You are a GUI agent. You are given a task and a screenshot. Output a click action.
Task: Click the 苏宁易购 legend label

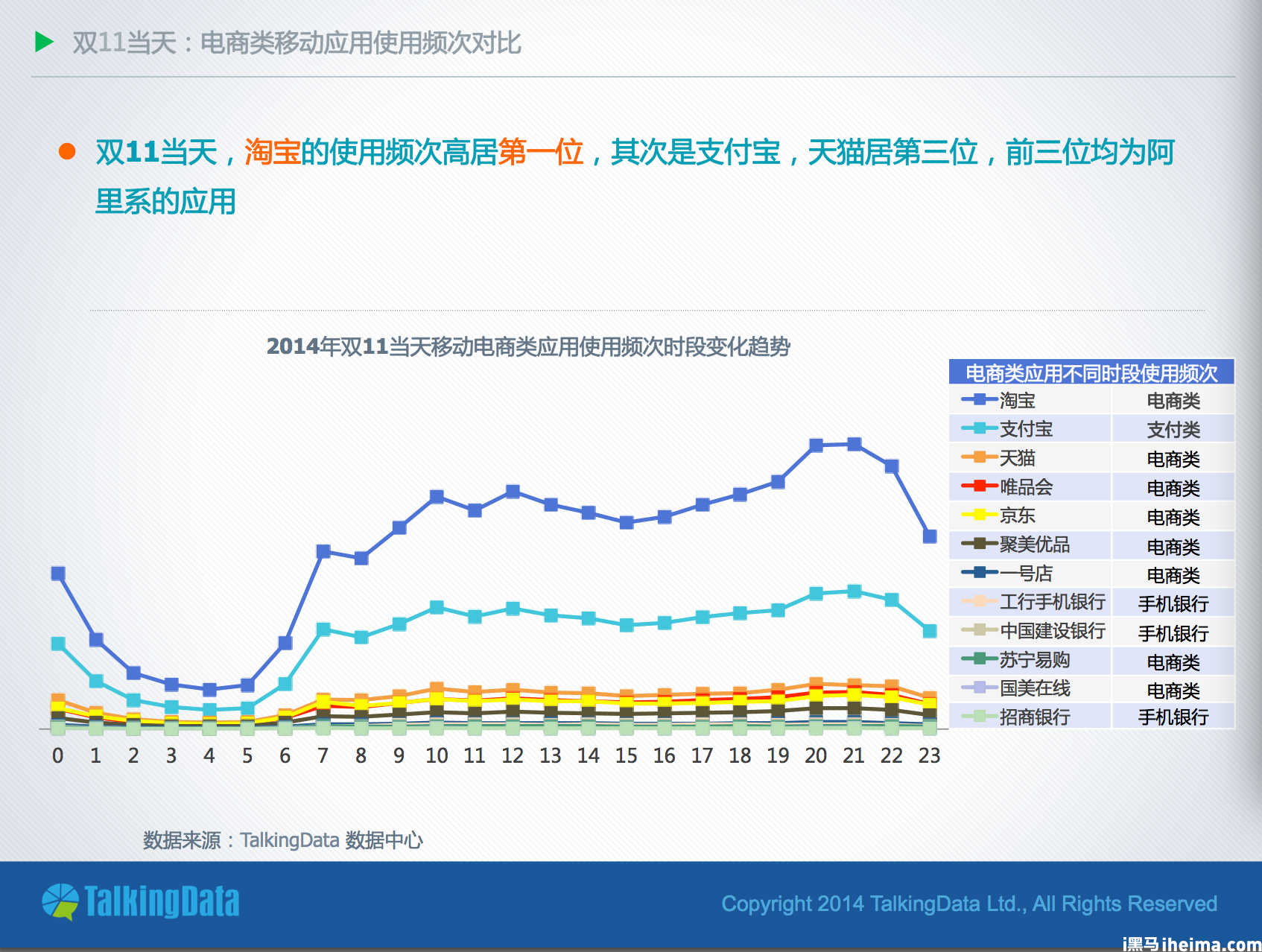[x=1035, y=660]
